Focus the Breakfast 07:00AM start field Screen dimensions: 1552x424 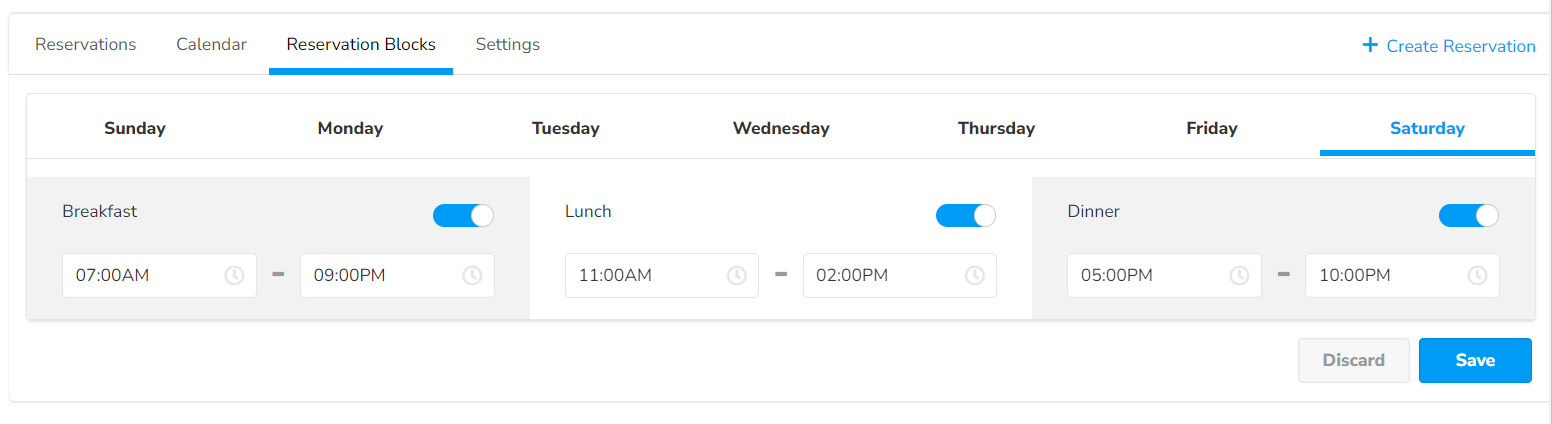(140, 276)
